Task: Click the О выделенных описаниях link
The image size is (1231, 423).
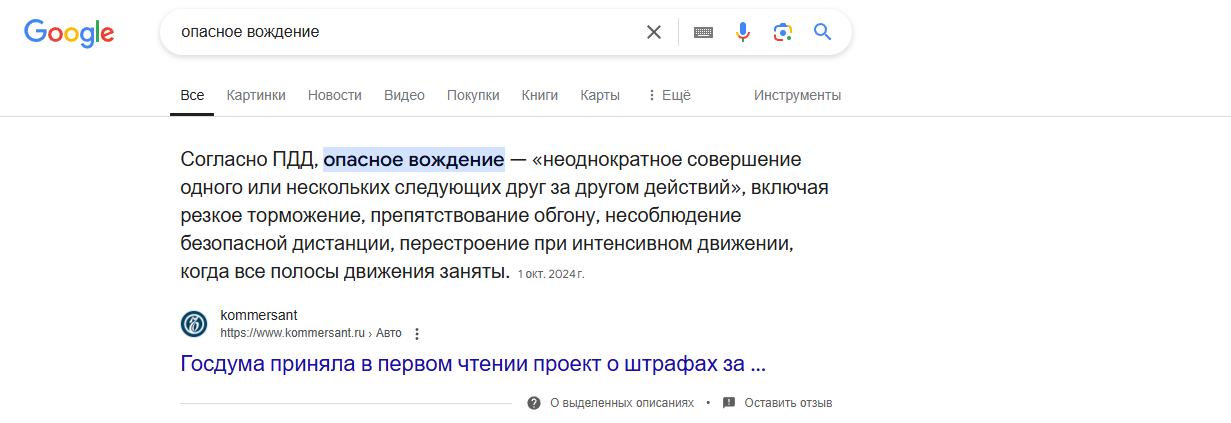Action: tap(622, 403)
